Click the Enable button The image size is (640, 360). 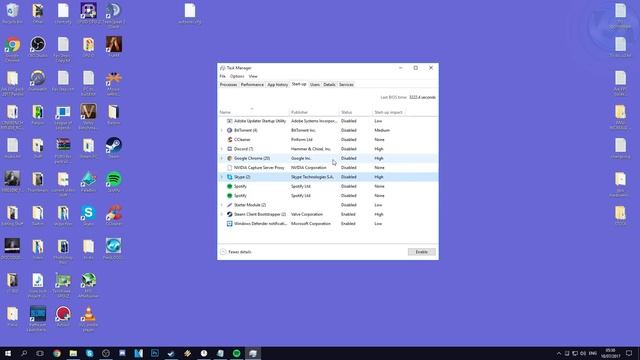tap(422, 252)
